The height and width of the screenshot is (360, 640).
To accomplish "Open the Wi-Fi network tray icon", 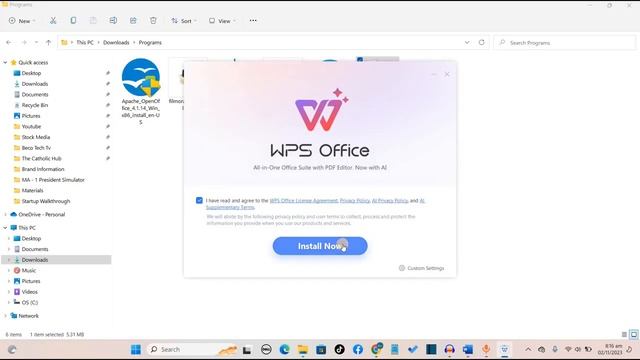I will [x=568, y=349].
